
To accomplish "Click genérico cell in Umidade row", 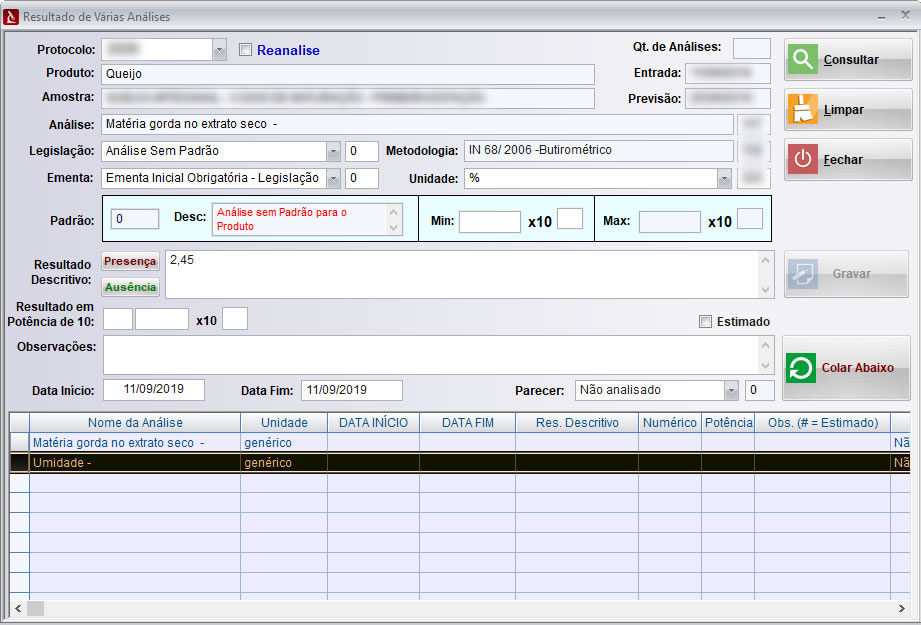I will pos(284,463).
